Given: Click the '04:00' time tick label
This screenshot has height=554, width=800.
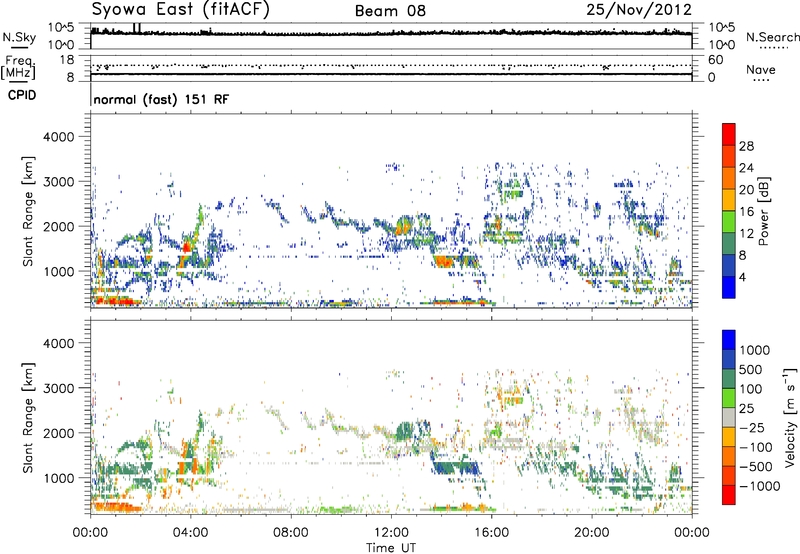Looking at the screenshot, I should [x=190, y=533].
